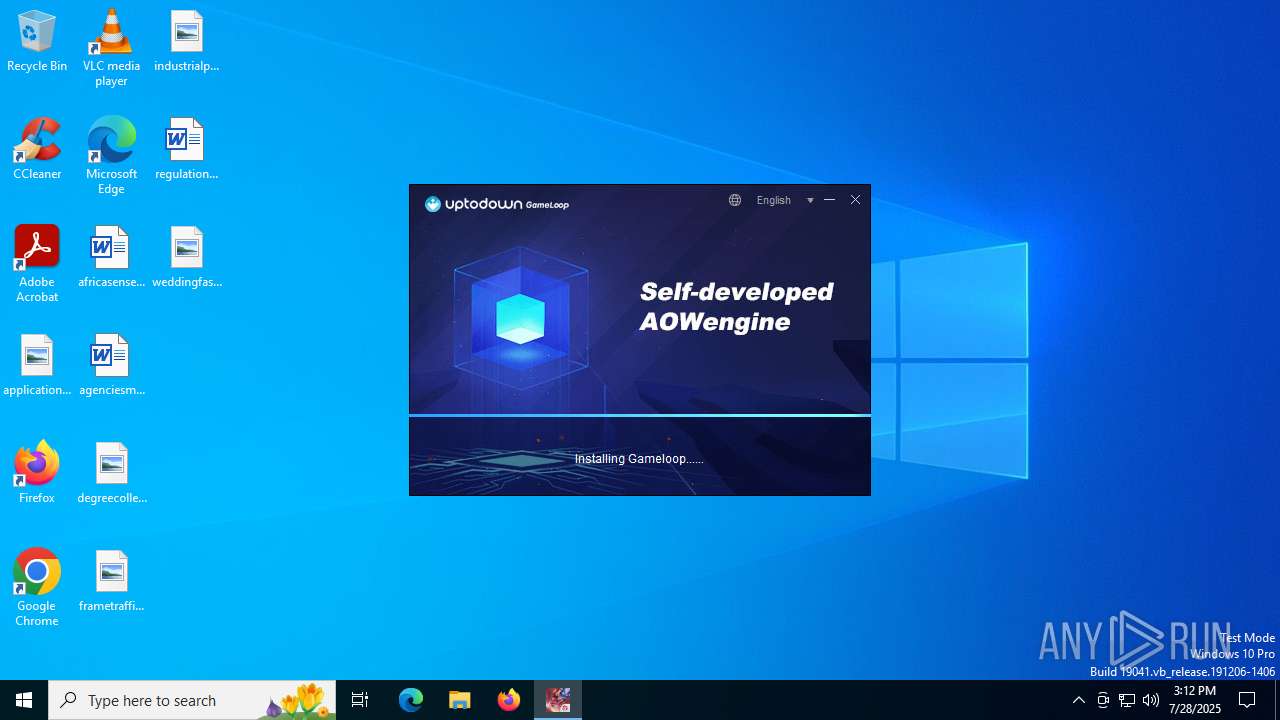
Task: Open Microsoft Edge from the taskbar
Action: 411,700
